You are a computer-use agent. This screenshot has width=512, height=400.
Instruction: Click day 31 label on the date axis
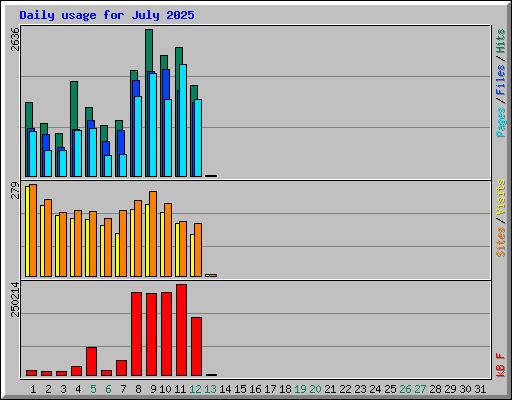pyautogui.click(x=480, y=389)
